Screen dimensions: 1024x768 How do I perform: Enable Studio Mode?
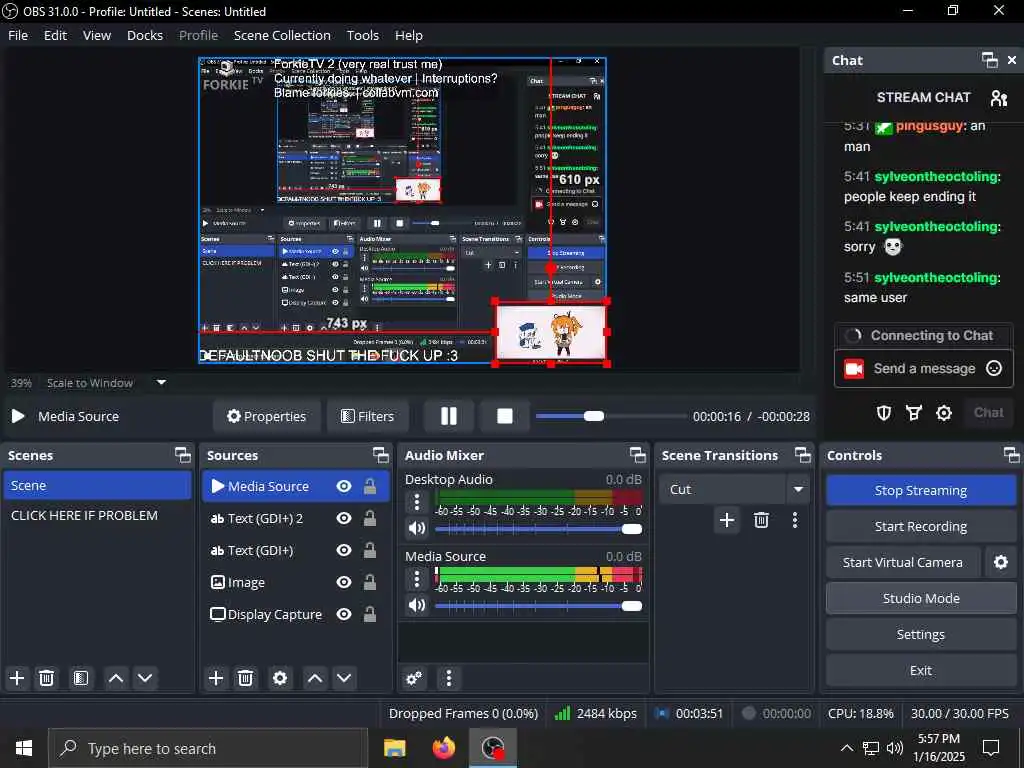point(921,598)
